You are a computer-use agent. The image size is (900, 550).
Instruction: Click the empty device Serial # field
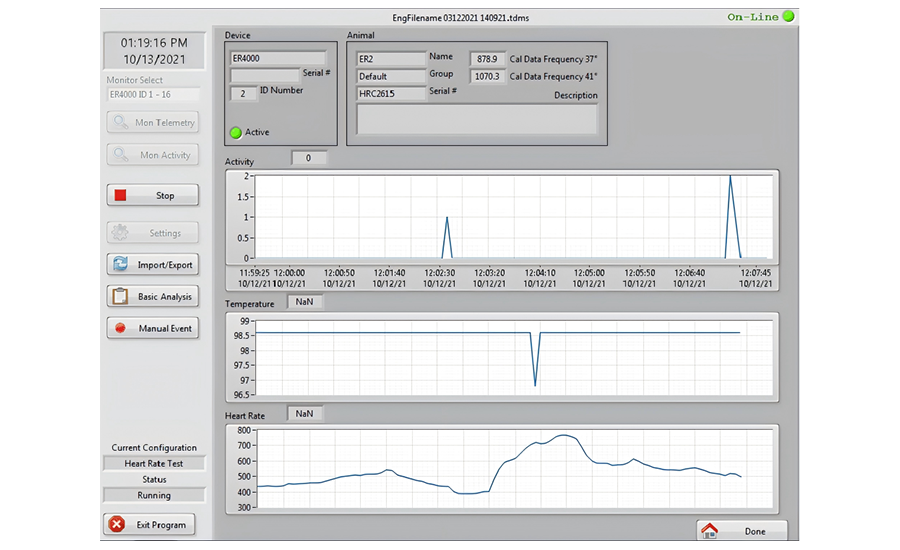[265, 75]
